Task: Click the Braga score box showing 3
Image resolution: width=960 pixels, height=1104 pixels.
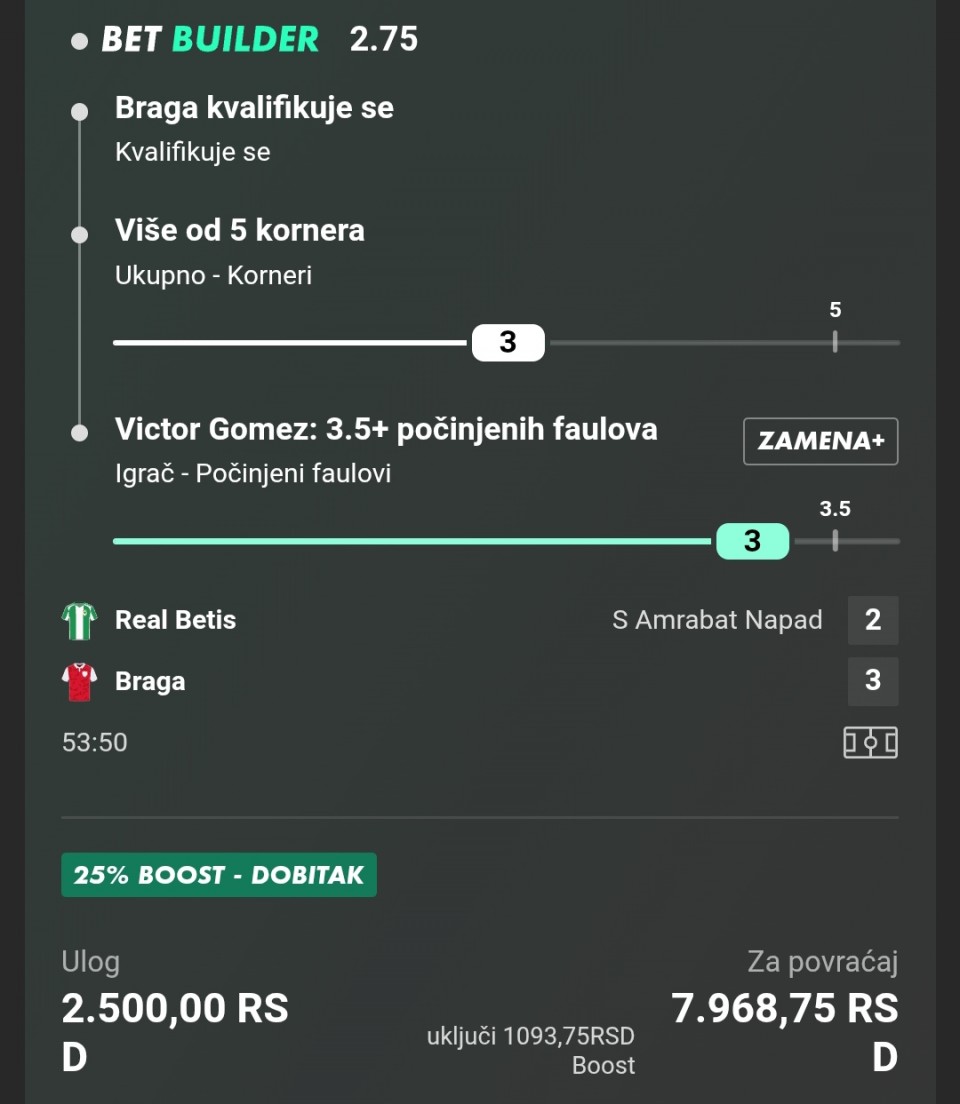Action: (x=873, y=681)
